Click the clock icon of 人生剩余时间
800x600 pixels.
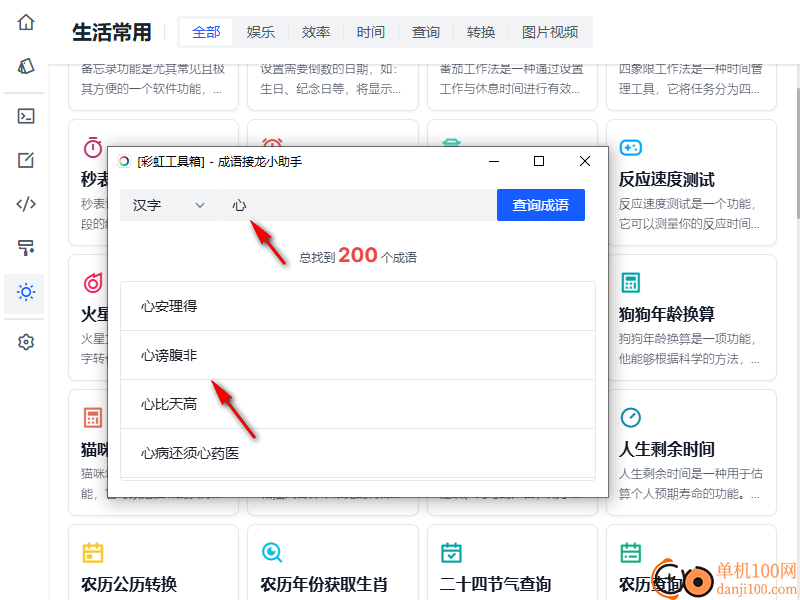coord(630,417)
